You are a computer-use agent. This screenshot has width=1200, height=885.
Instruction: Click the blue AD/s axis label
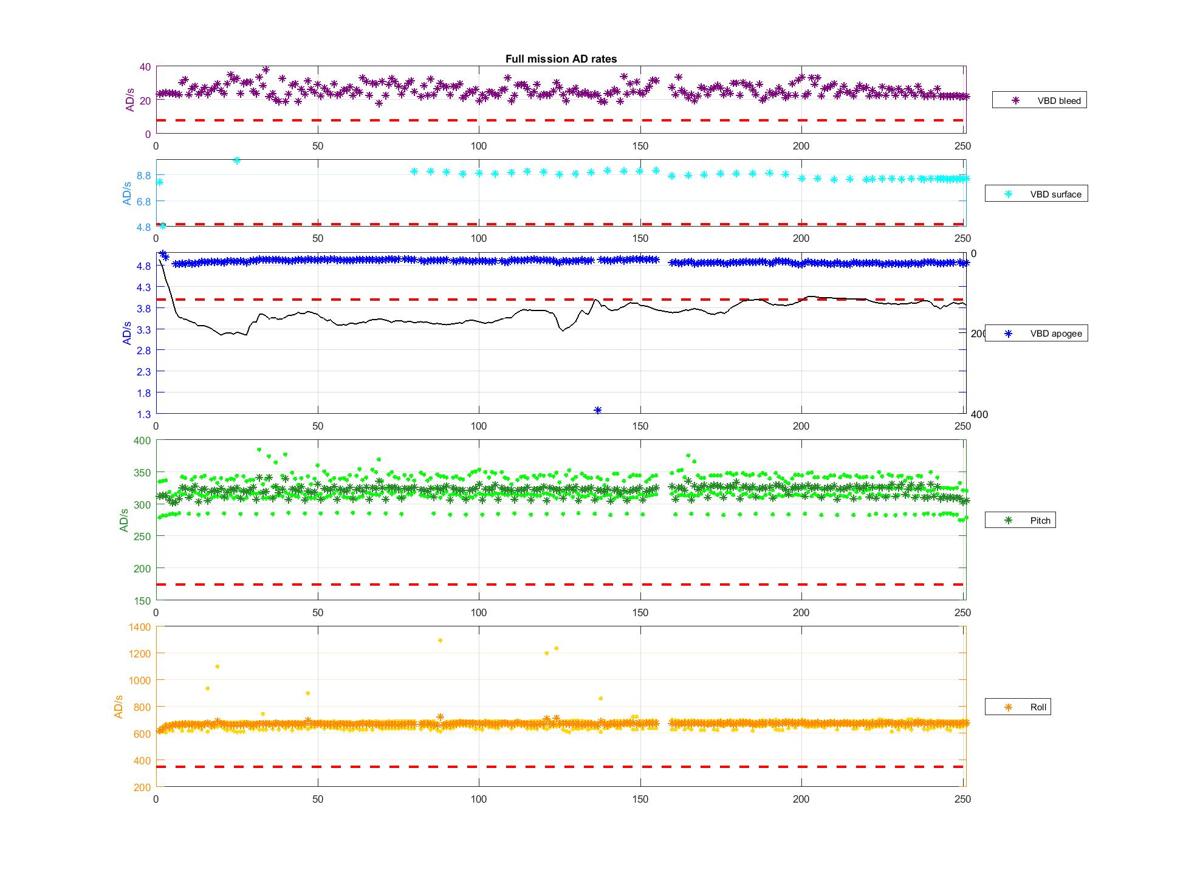pyautogui.click(x=127, y=334)
